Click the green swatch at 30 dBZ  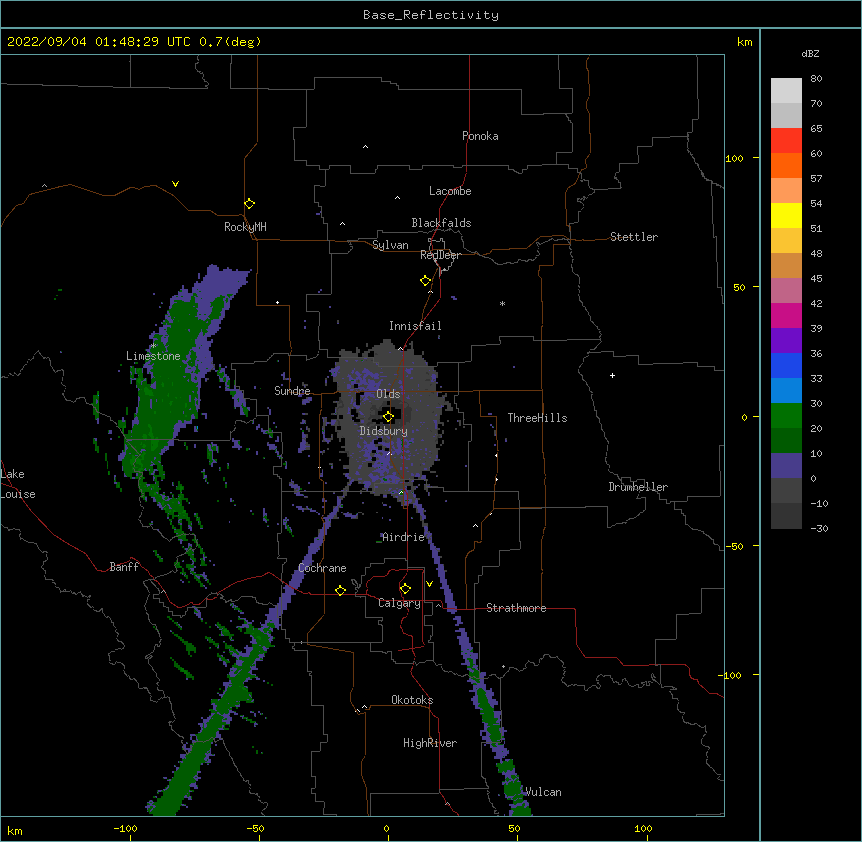tap(786, 416)
